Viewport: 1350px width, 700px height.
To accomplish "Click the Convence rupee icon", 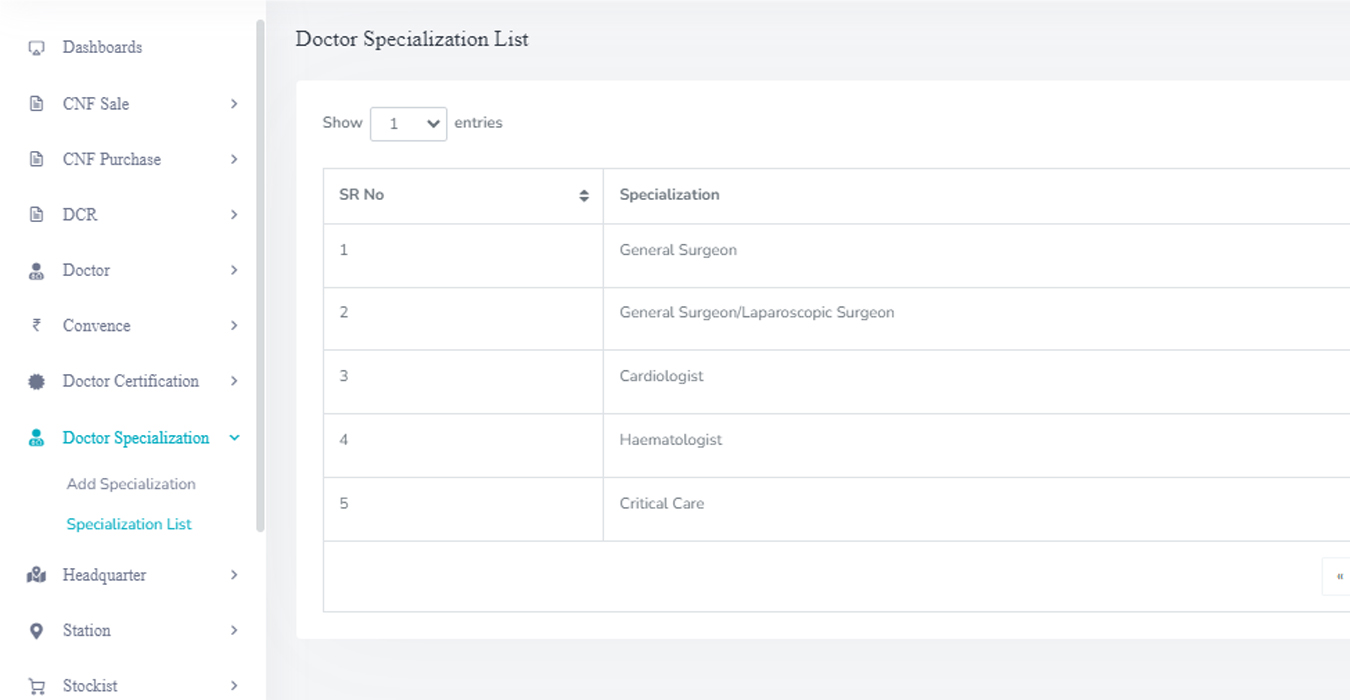I will [x=37, y=325].
